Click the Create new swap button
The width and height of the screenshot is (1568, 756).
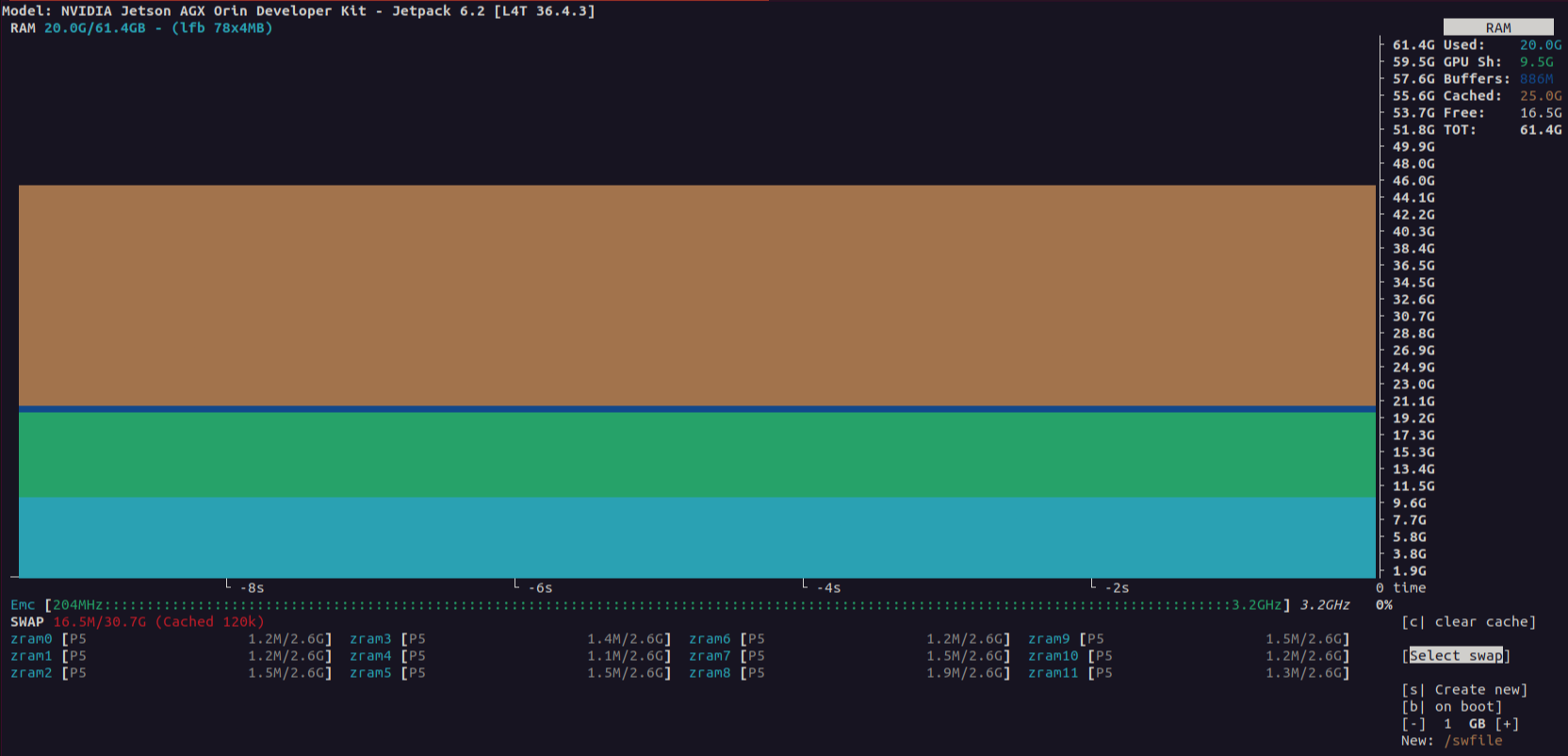(x=1464, y=689)
